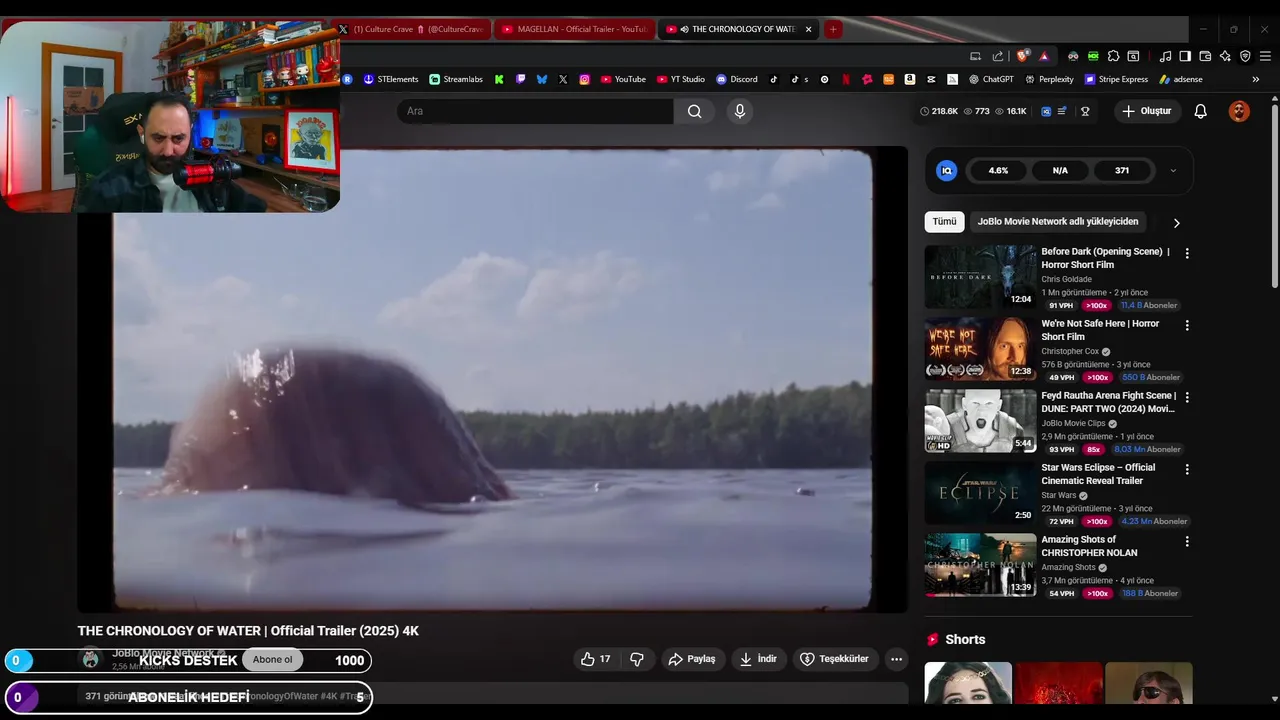This screenshot has width=1280, height=720.
Task: Open the ChatGPT bookmark
Action: (x=991, y=79)
